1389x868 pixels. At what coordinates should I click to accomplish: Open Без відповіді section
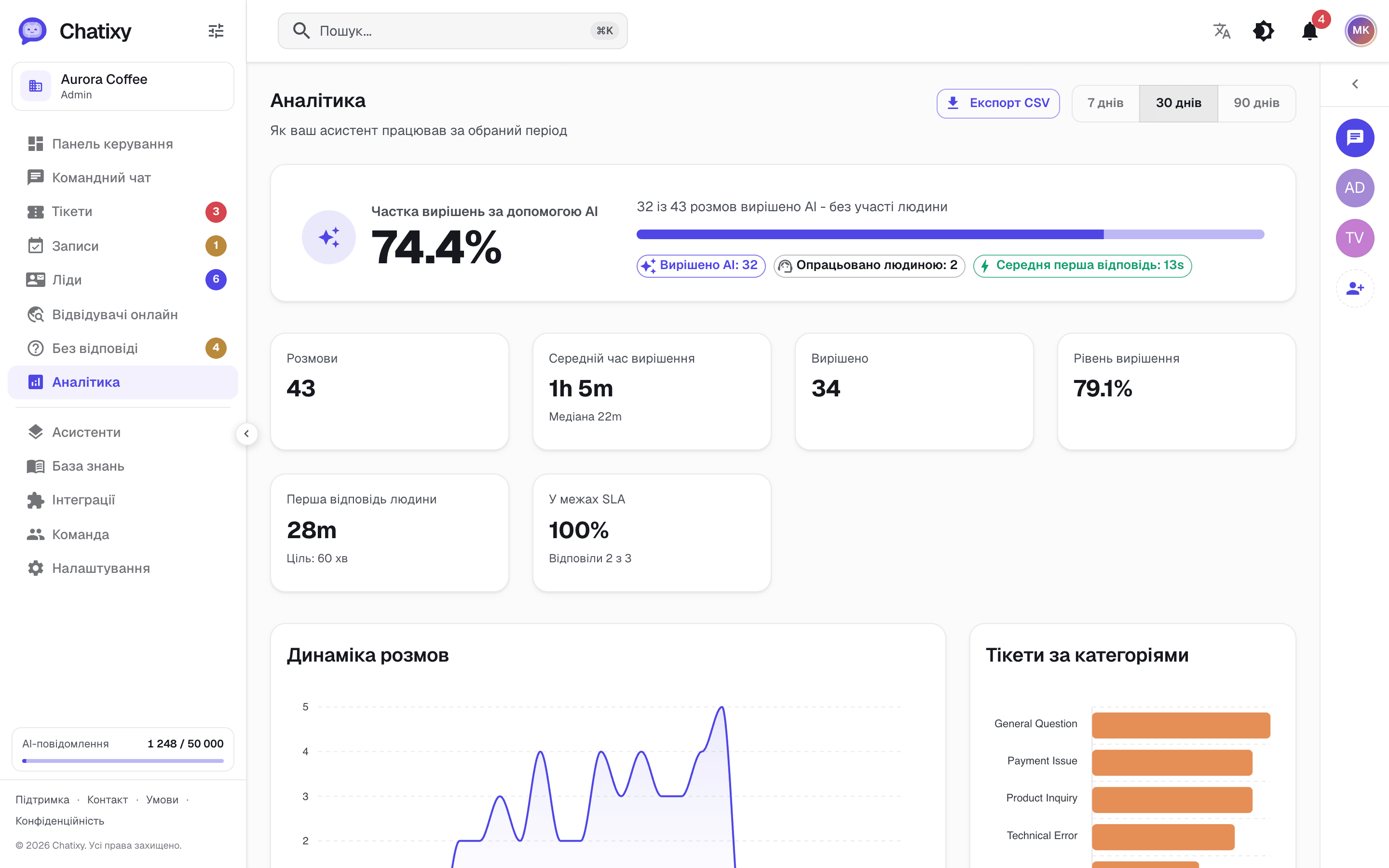pyautogui.click(x=123, y=348)
